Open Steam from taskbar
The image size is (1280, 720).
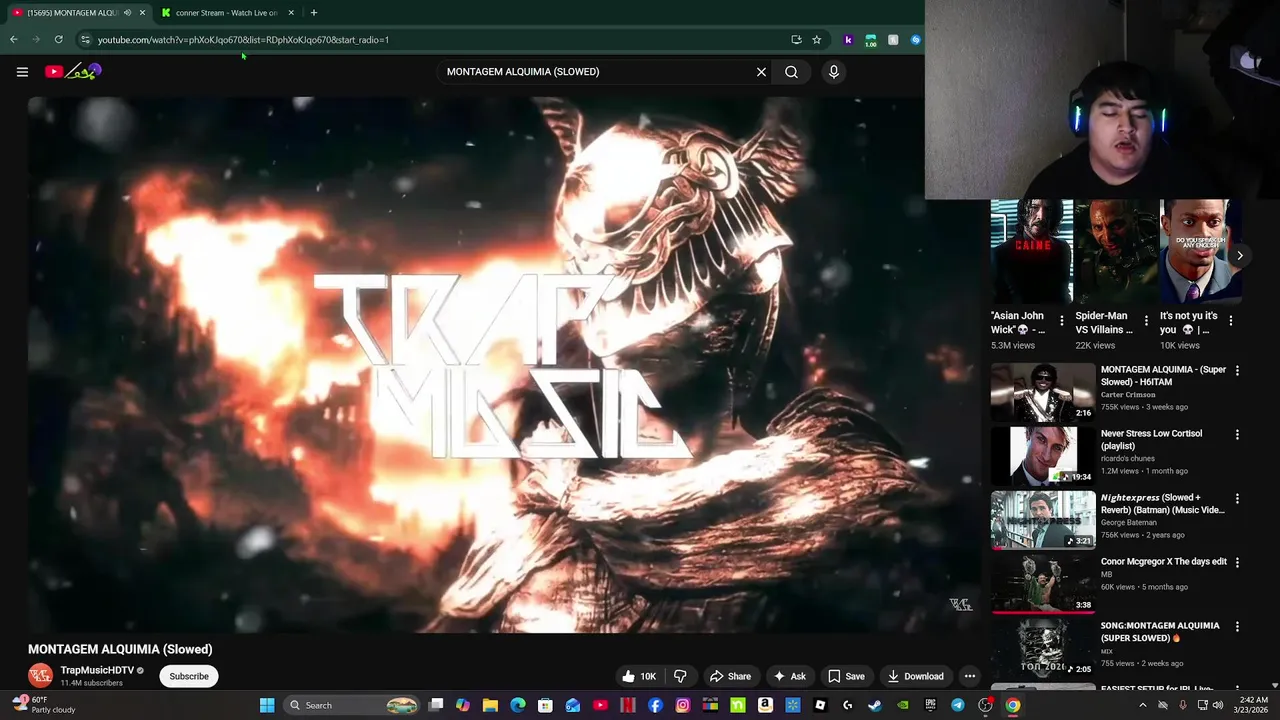tap(875, 705)
